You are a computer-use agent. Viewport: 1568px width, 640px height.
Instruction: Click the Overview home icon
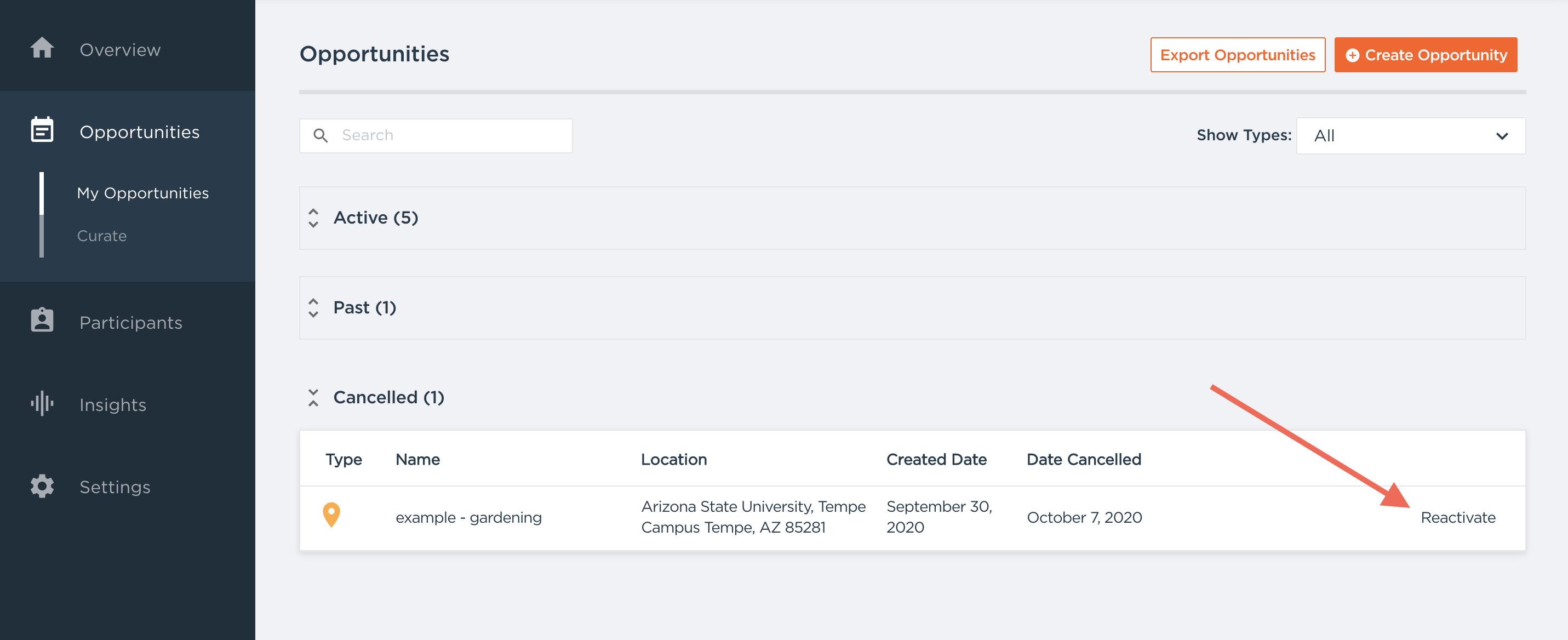pos(42,48)
